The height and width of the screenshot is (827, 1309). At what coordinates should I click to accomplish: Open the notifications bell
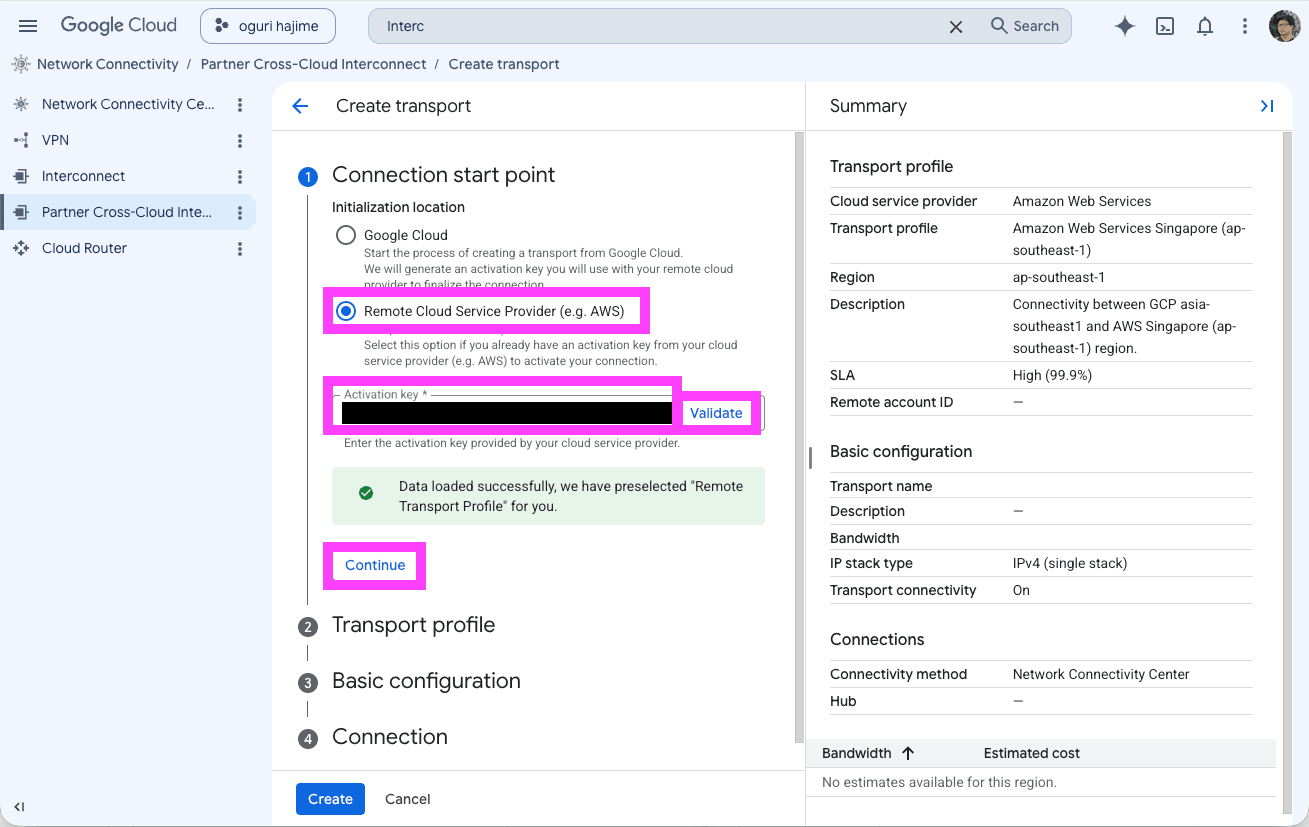[x=1205, y=27]
